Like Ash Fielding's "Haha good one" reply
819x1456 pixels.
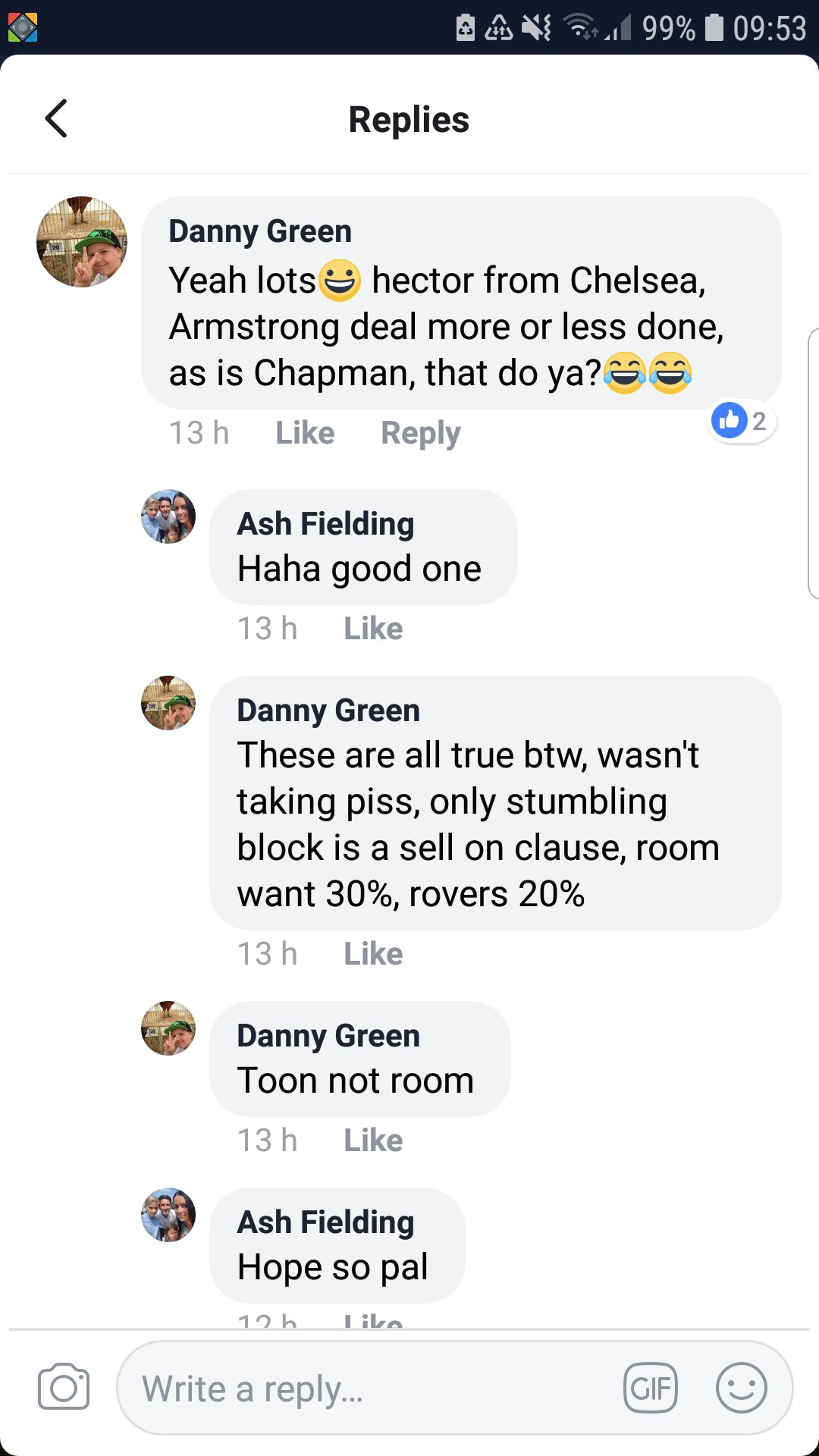(x=373, y=629)
